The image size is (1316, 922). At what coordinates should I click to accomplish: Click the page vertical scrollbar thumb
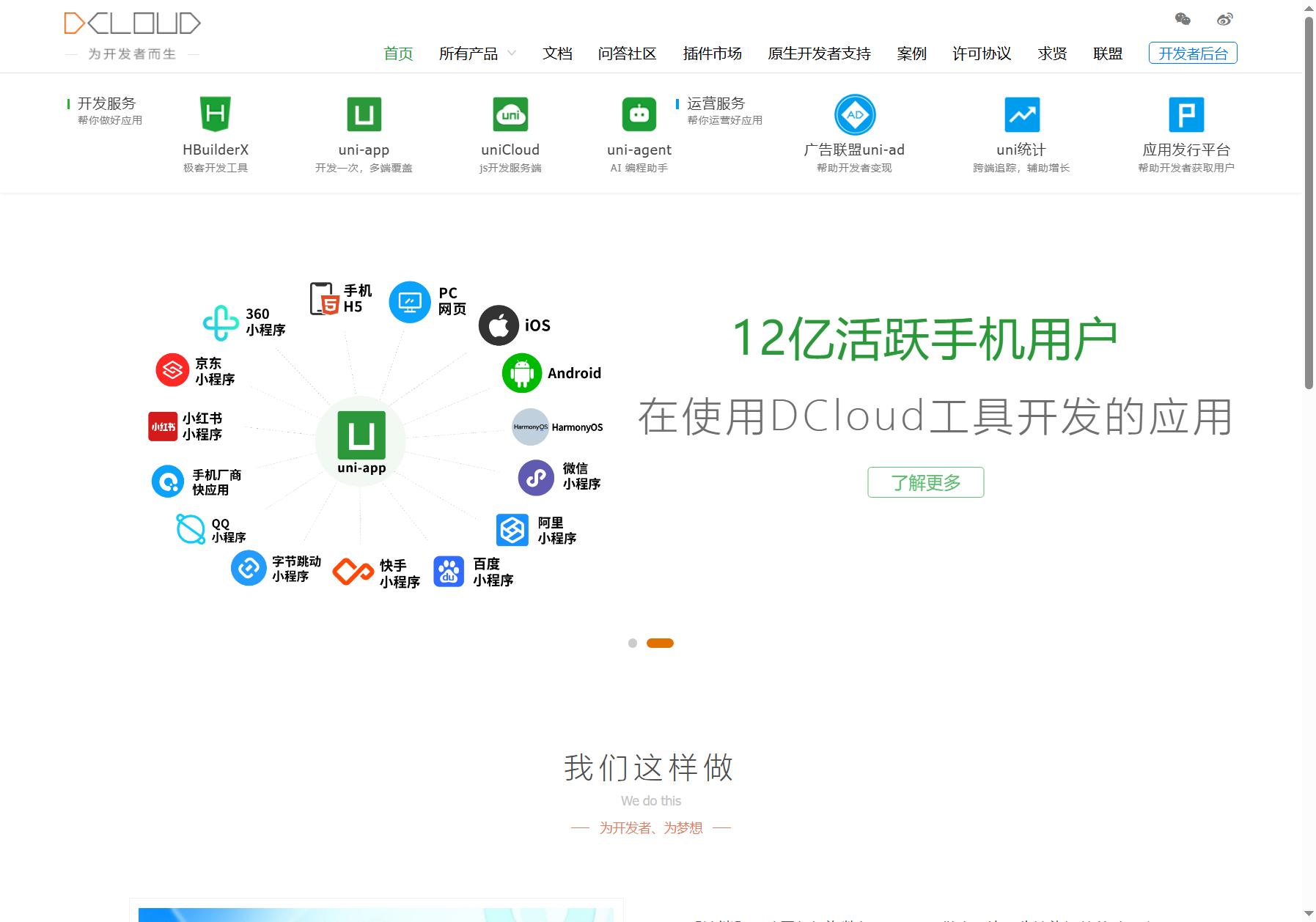click(x=1309, y=202)
